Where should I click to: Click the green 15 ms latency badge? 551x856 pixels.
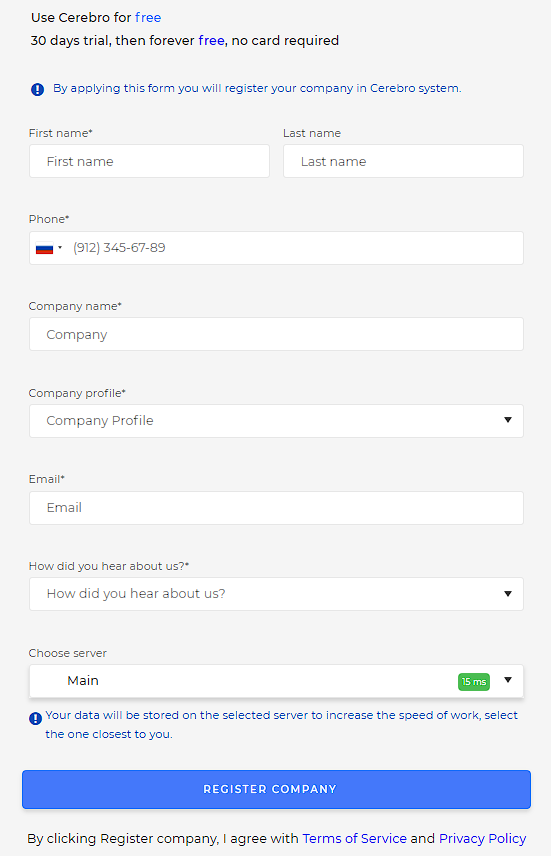[473, 681]
